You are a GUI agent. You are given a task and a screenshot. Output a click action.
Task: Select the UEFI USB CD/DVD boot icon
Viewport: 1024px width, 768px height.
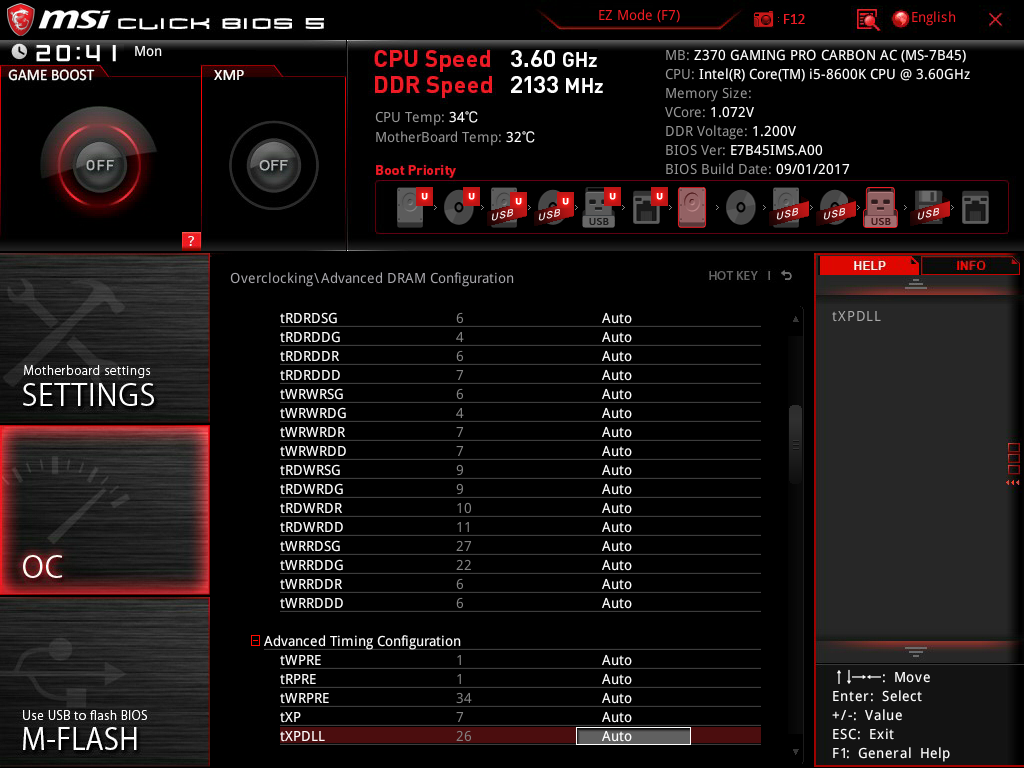[x=555, y=207]
